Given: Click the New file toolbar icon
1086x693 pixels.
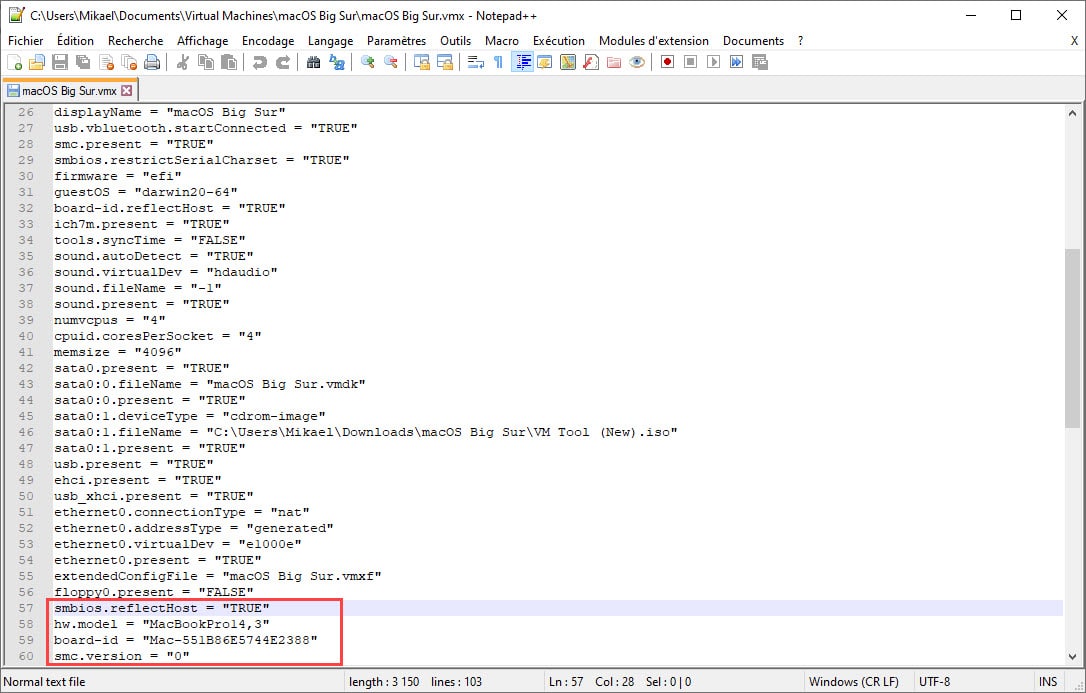Looking at the screenshot, I should pyautogui.click(x=14, y=62).
